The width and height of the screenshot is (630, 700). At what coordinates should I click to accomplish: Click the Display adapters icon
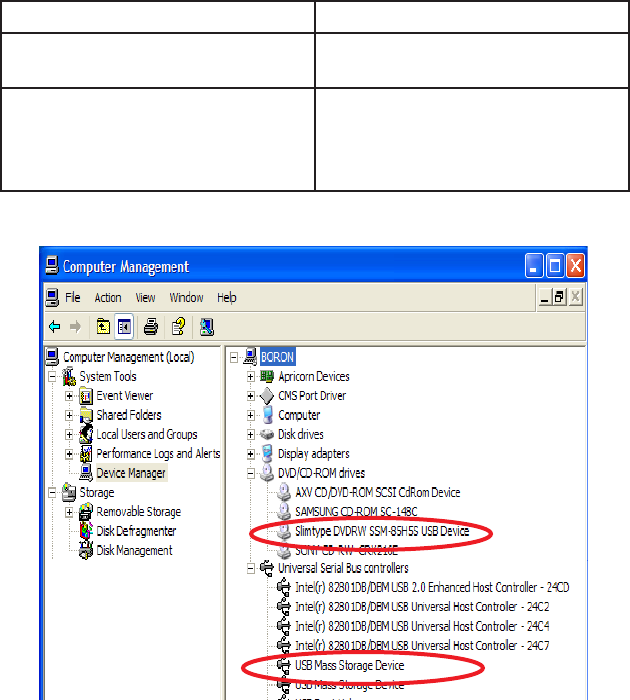267,454
